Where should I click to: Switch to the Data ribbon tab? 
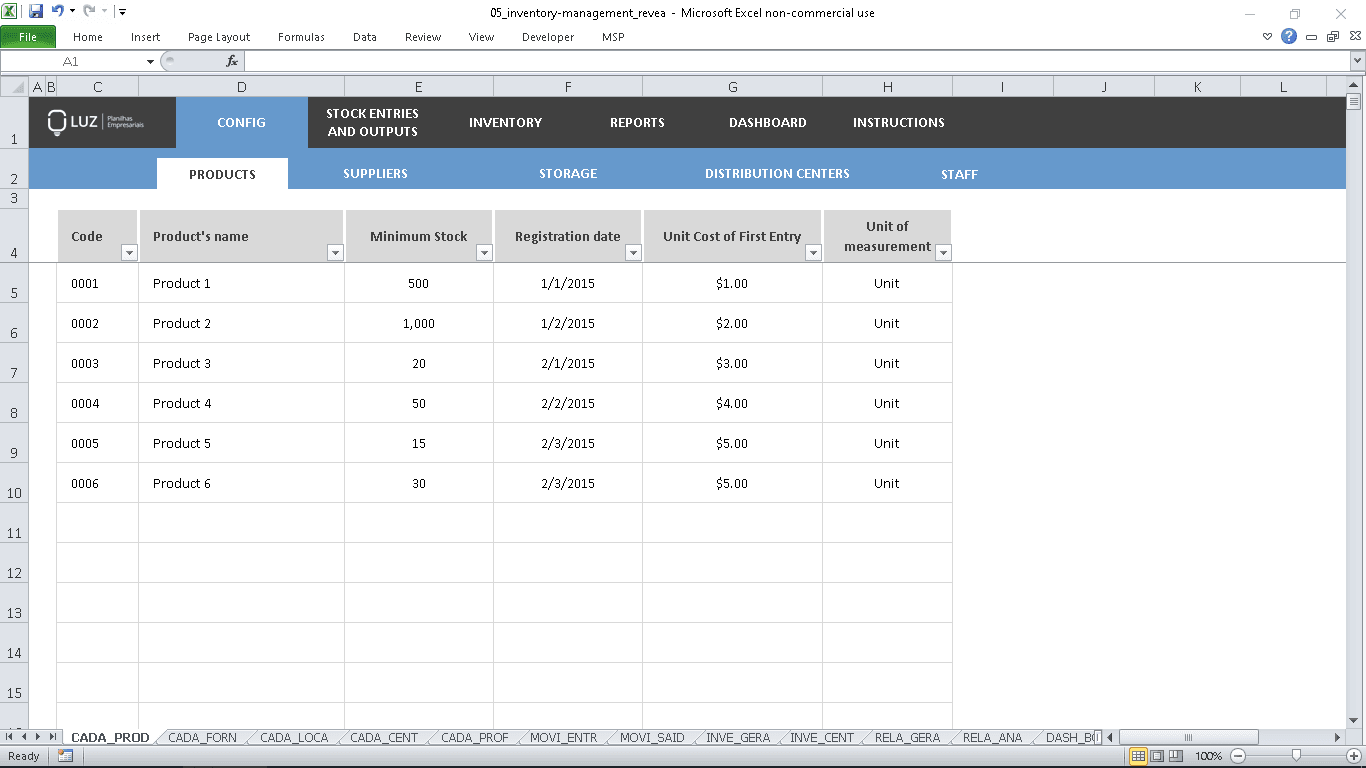(x=364, y=37)
